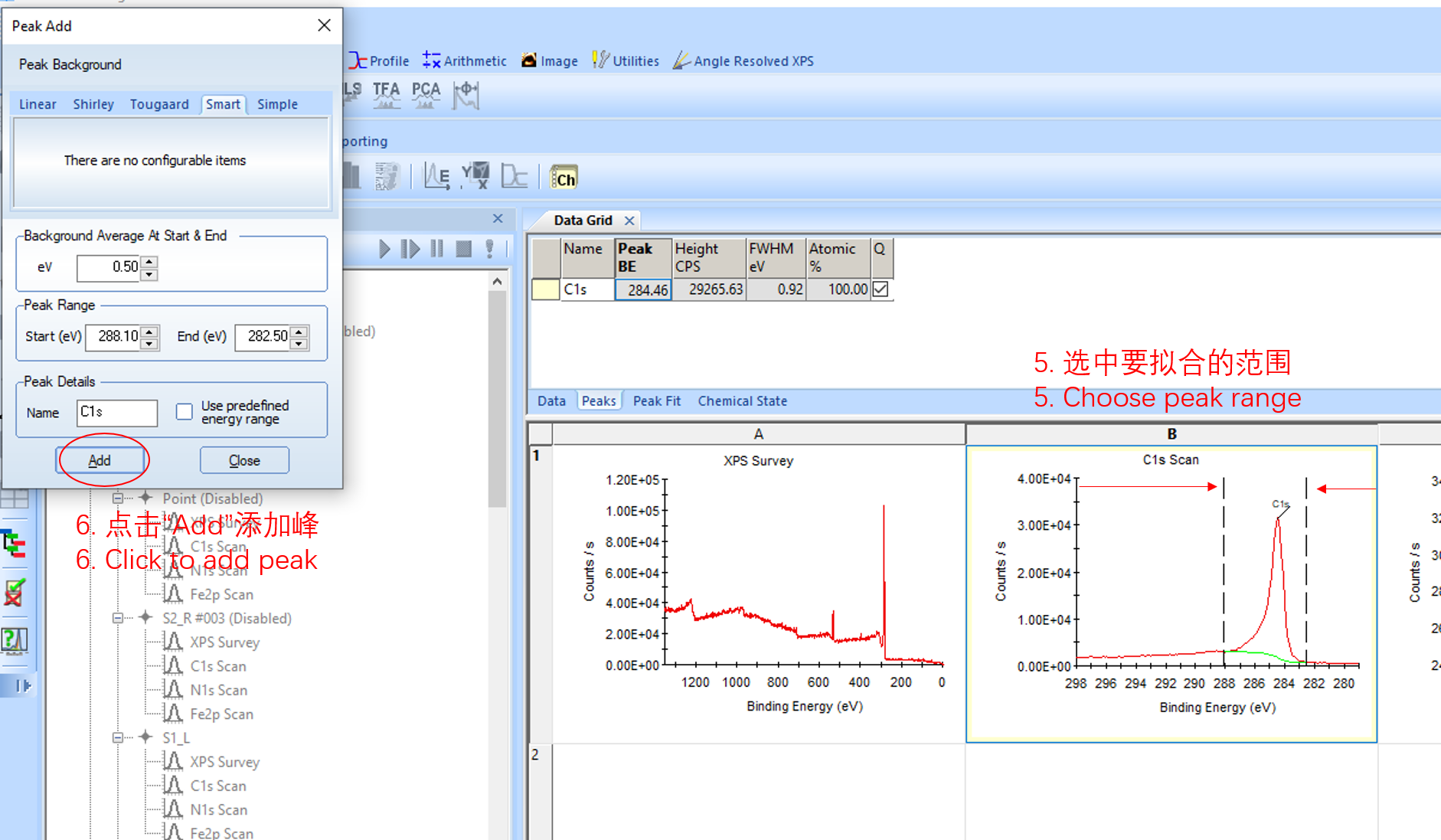Open the Utilities menu

pos(626,61)
